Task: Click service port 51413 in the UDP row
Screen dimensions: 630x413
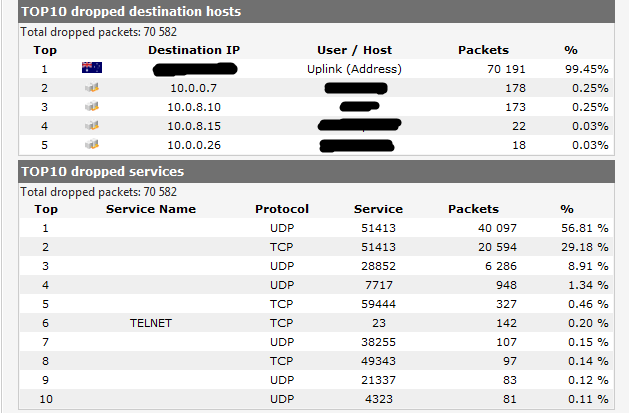Action: (x=378, y=228)
